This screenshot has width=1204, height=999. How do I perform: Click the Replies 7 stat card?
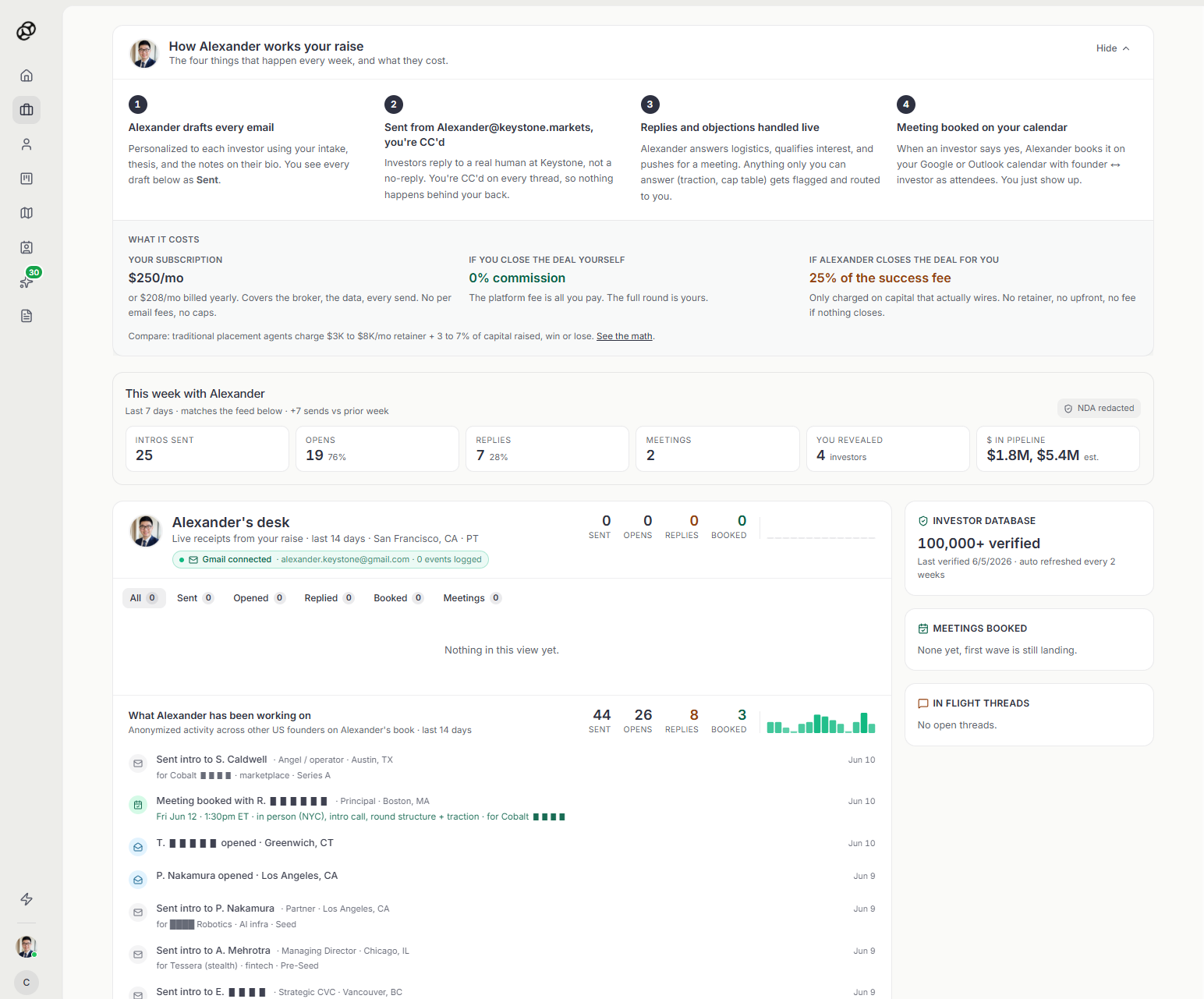tap(547, 448)
